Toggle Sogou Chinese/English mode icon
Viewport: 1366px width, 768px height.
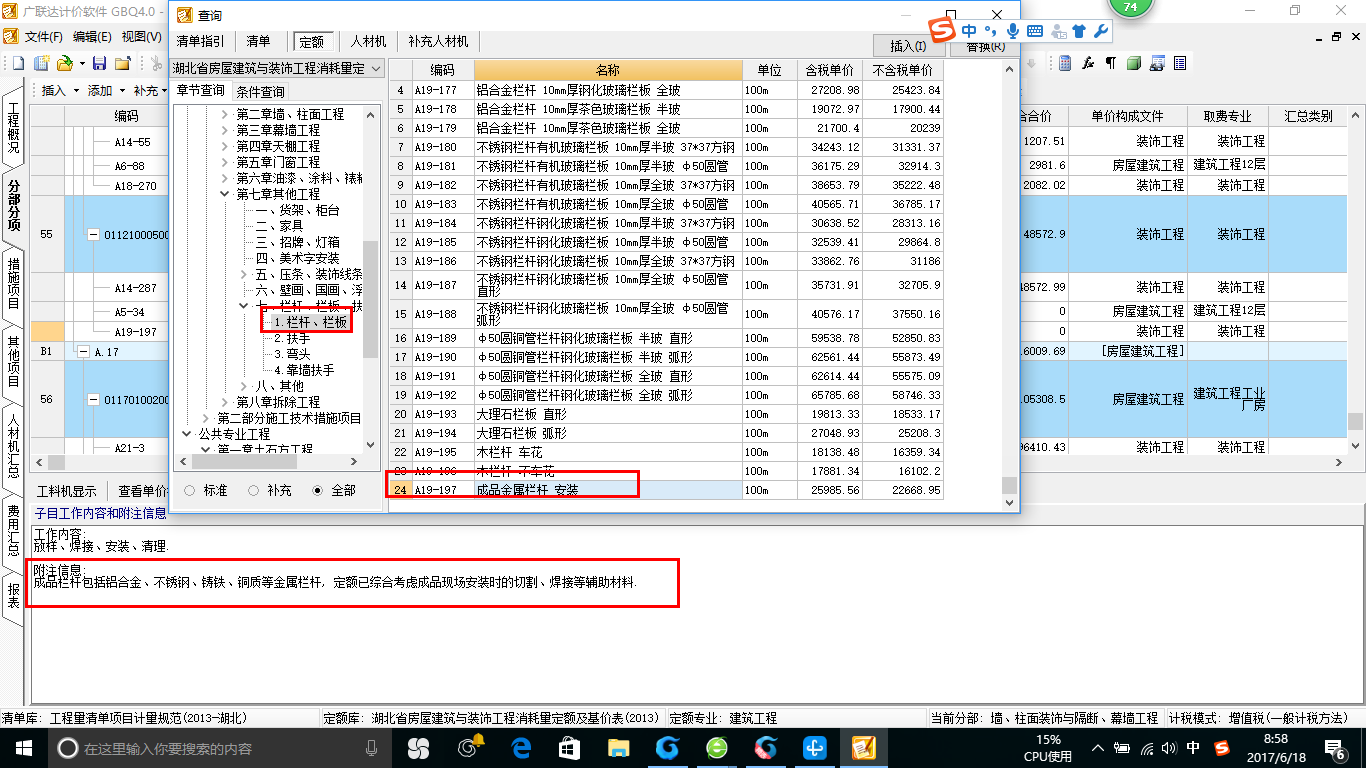pyautogui.click(x=970, y=31)
